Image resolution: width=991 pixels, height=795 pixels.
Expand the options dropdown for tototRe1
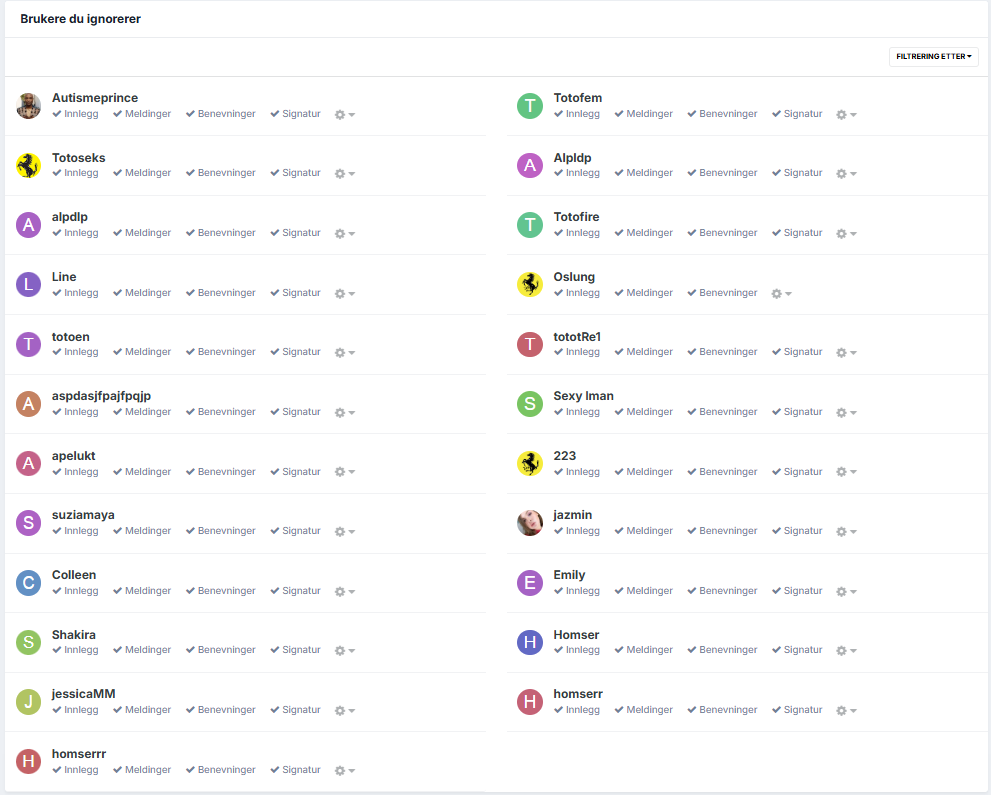coord(846,353)
